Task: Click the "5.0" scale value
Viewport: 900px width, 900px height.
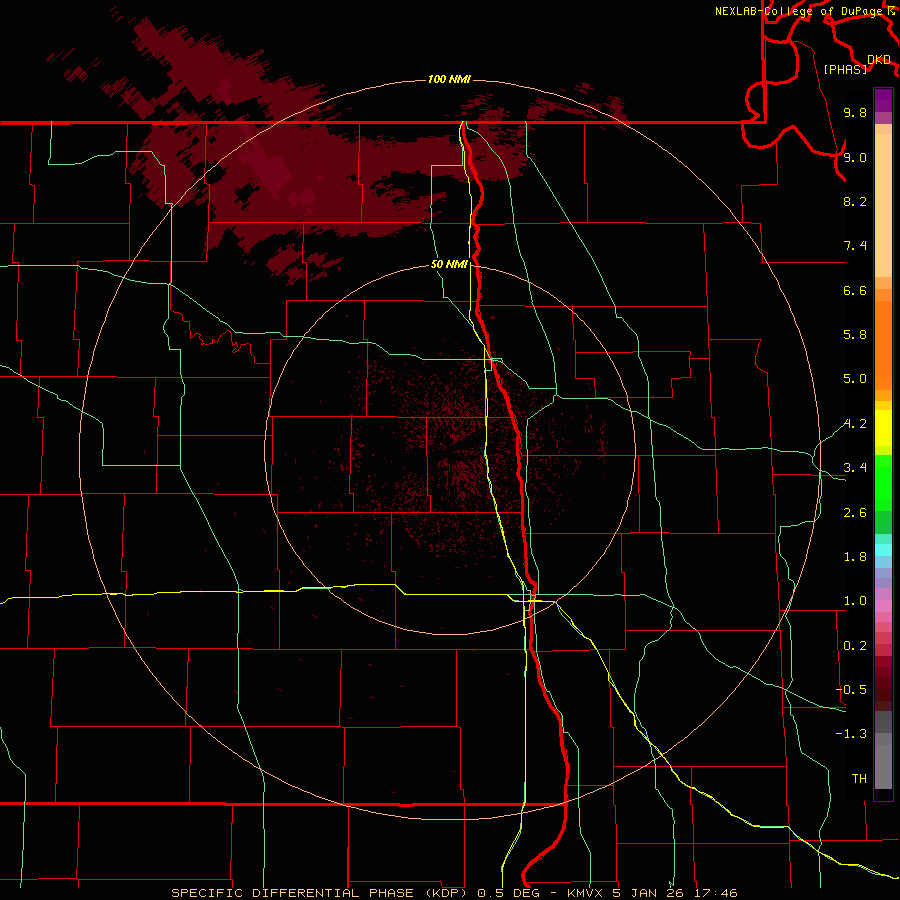Action: [855, 379]
